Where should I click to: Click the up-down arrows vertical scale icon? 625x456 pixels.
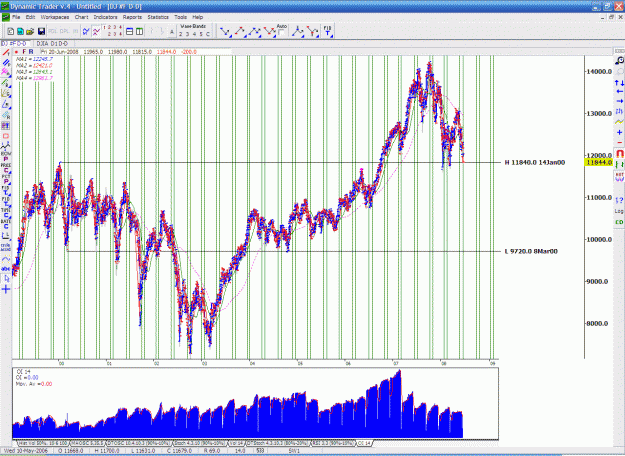619,83
